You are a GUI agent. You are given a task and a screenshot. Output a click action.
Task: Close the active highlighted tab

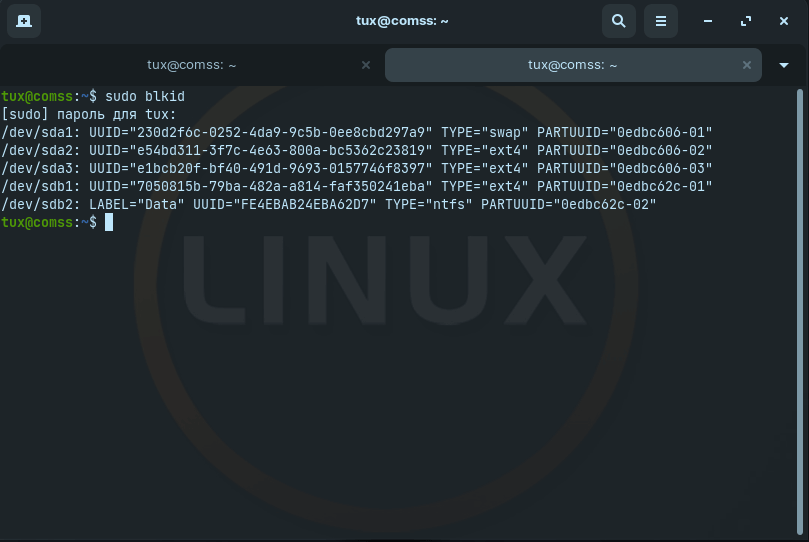[747, 65]
